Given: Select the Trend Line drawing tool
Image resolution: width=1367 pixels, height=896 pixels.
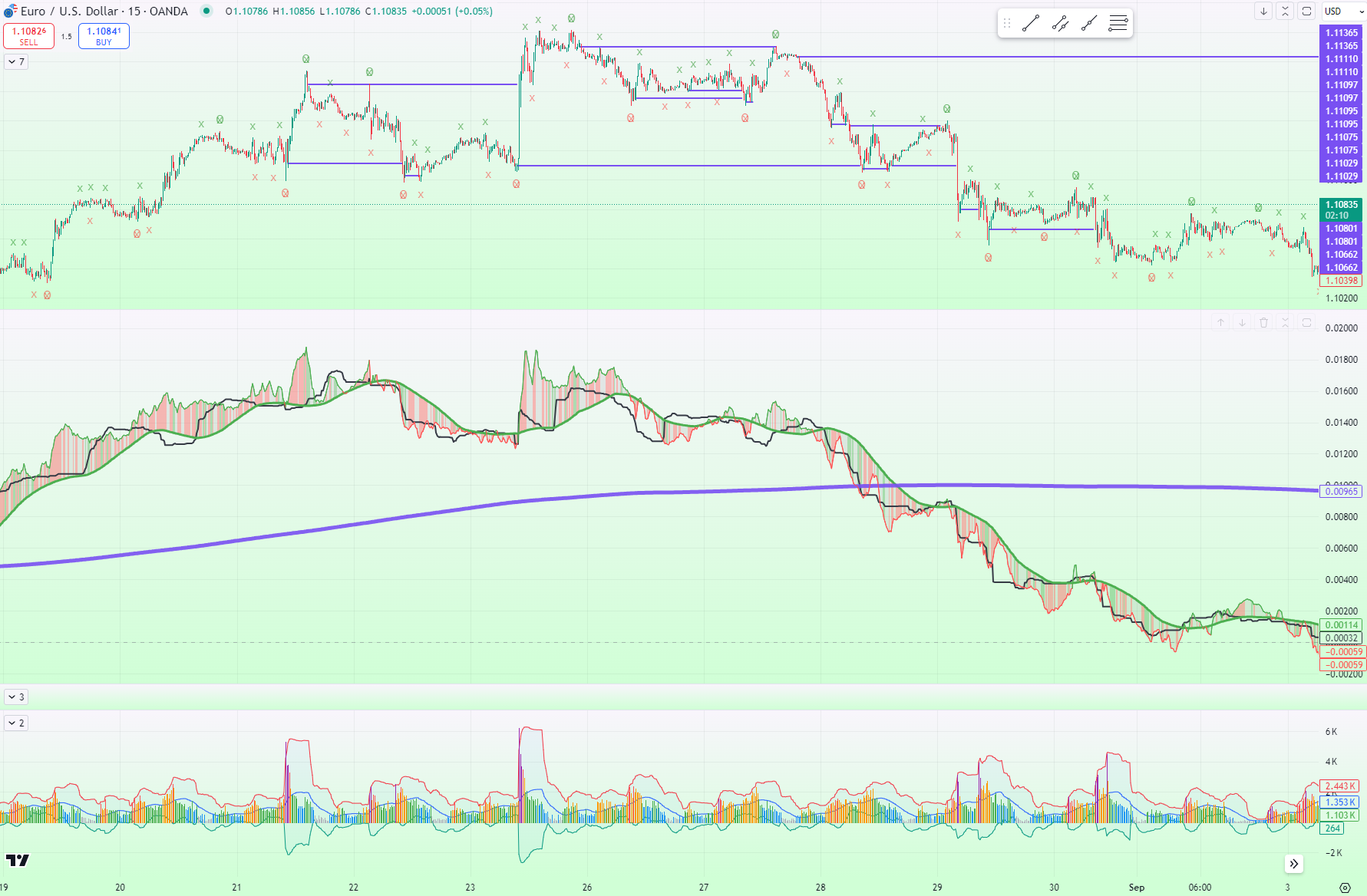Looking at the screenshot, I should coord(1032,22).
